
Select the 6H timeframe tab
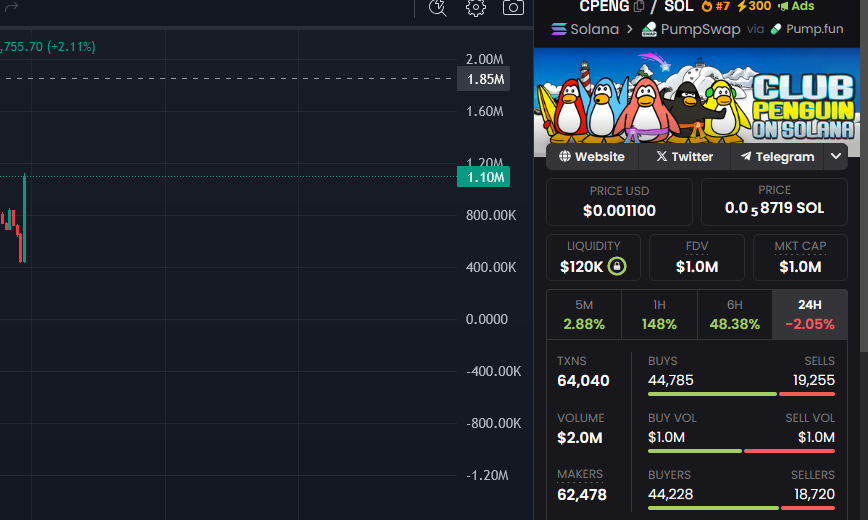click(735, 315)
